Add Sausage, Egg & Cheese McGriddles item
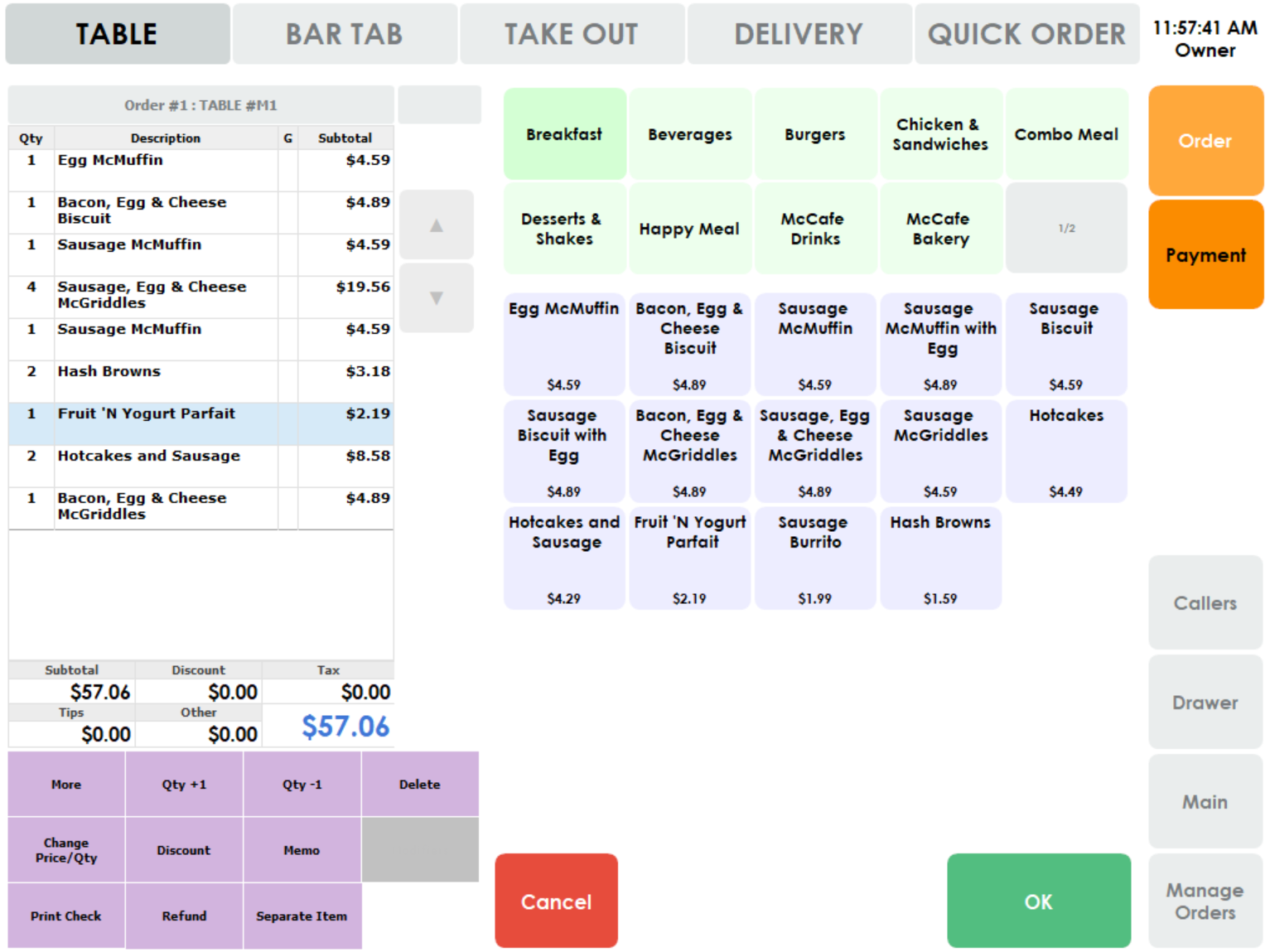This screenshot has width=1270, height=952. coord(815,451)
